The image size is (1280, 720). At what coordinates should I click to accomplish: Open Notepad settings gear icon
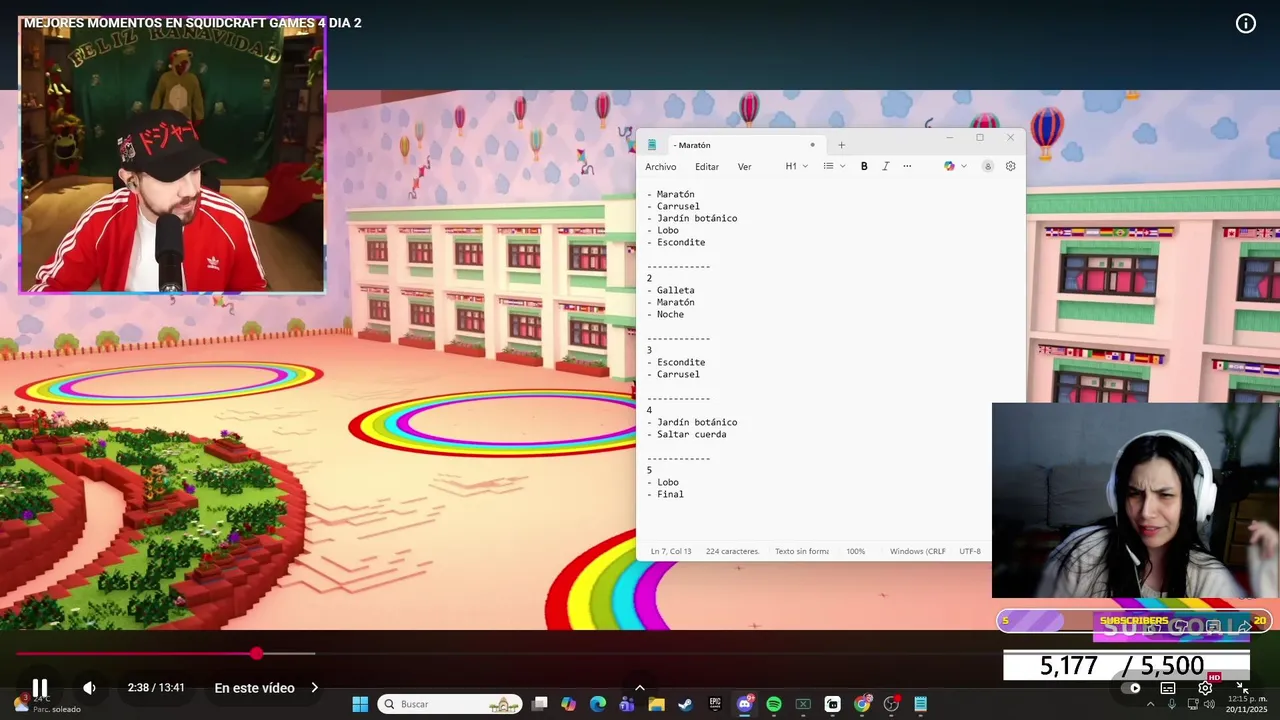[x=1010, y=166]
